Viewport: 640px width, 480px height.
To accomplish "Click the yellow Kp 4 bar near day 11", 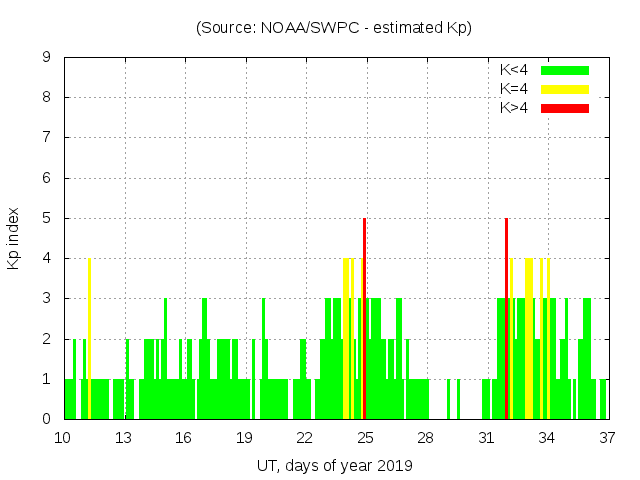I will [x=89, y=340].
